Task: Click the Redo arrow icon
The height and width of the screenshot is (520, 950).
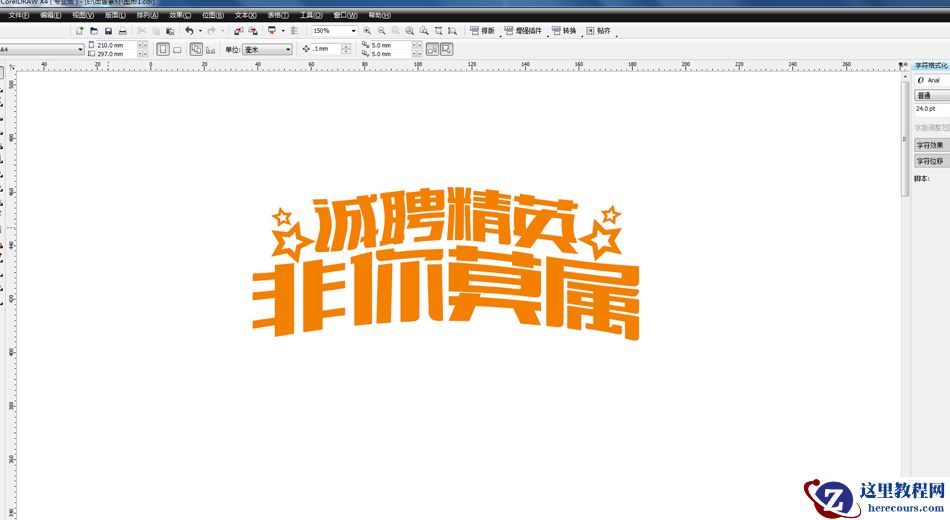Action: [211, 31]
